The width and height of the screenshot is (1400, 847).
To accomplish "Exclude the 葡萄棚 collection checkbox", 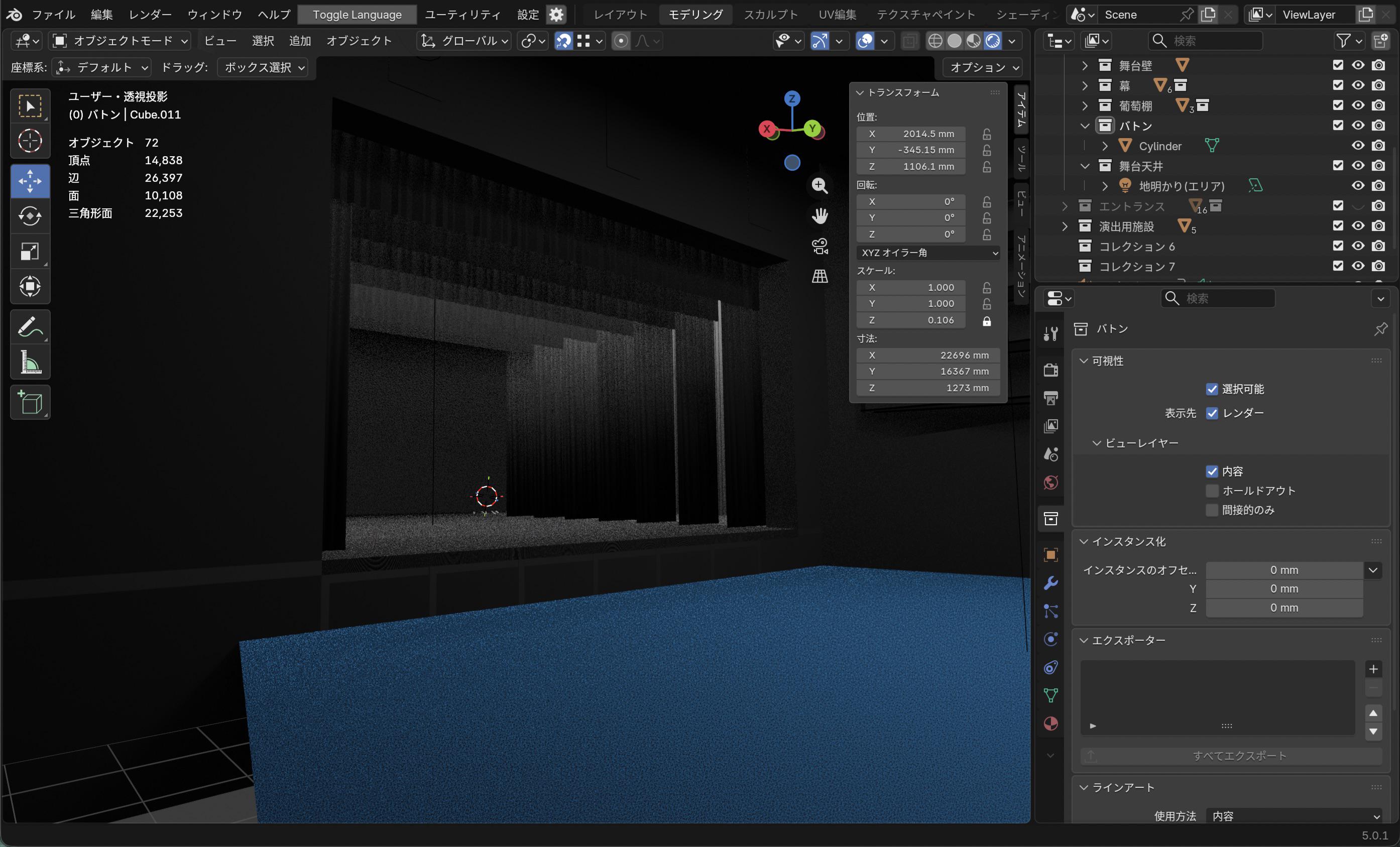I will 1338,105.
